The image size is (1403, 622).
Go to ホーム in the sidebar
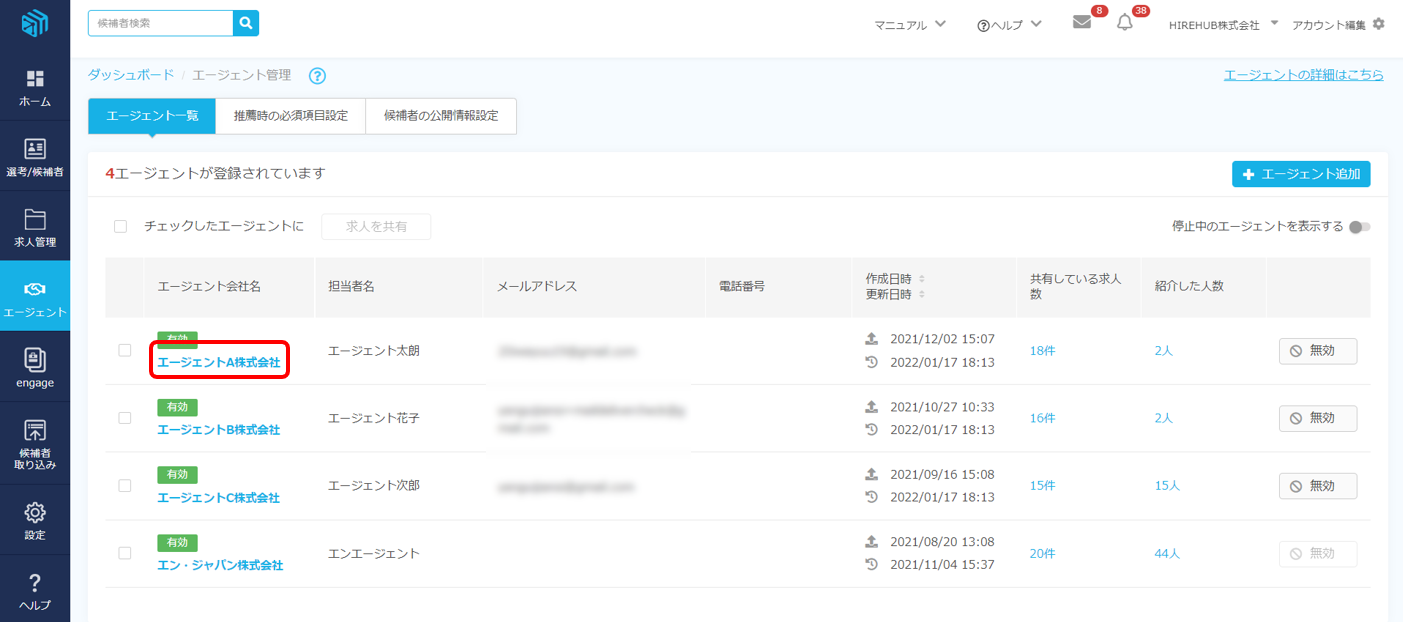click(35, 88)
